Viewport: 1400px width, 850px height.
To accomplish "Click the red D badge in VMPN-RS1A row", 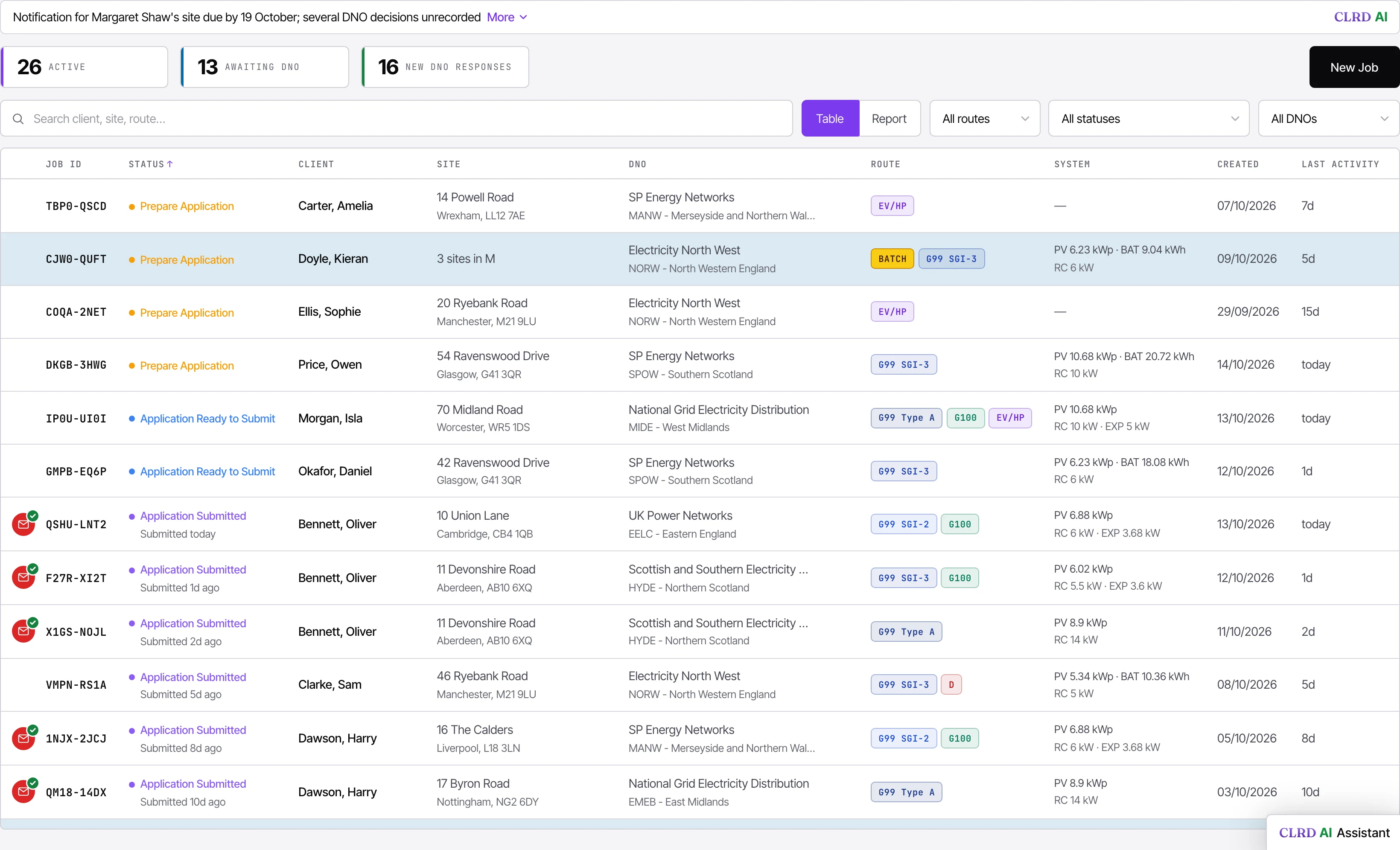I will click(951, 685).
